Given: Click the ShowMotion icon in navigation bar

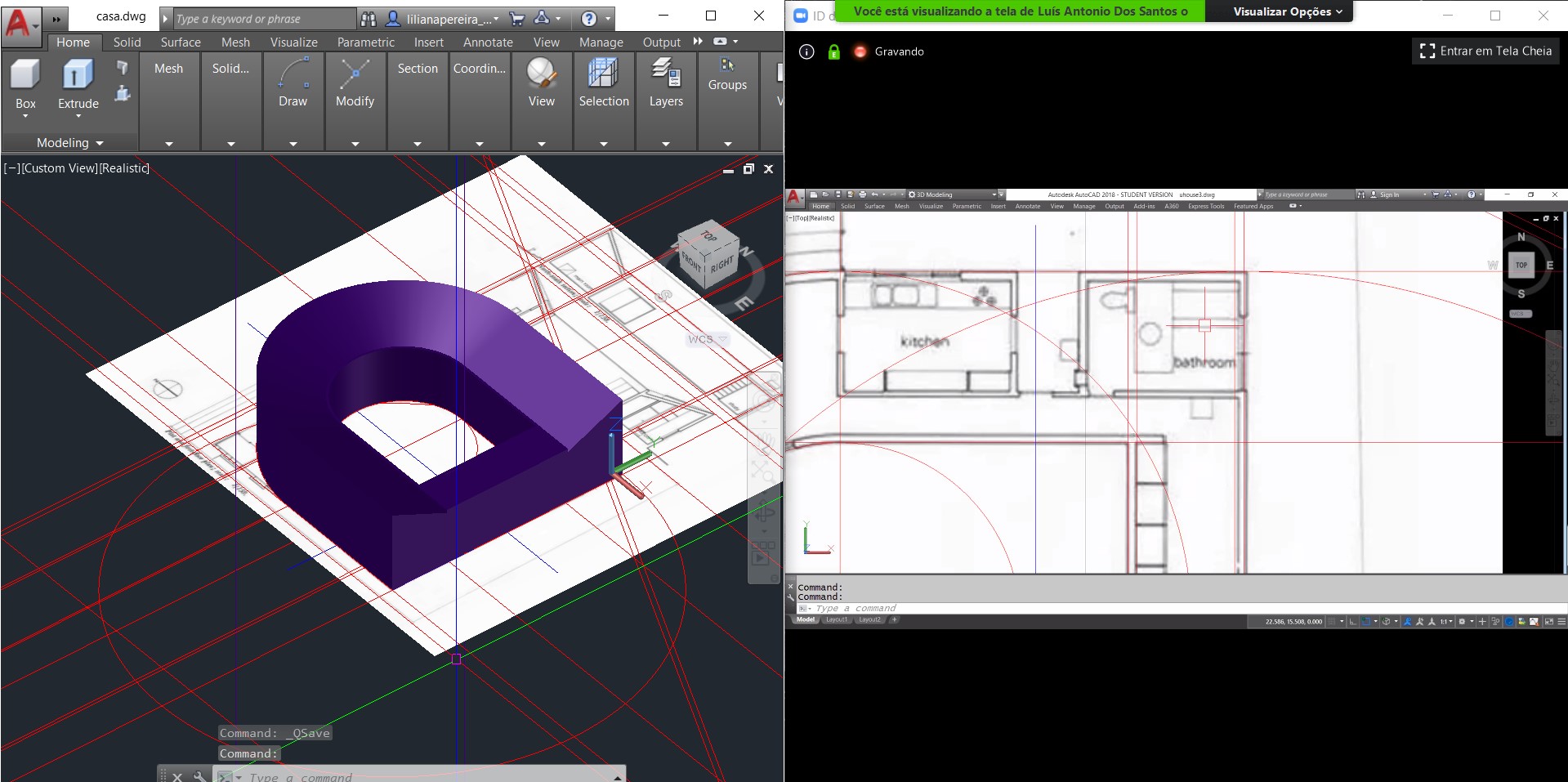Looking at the screenshot, I should (762, 558).
